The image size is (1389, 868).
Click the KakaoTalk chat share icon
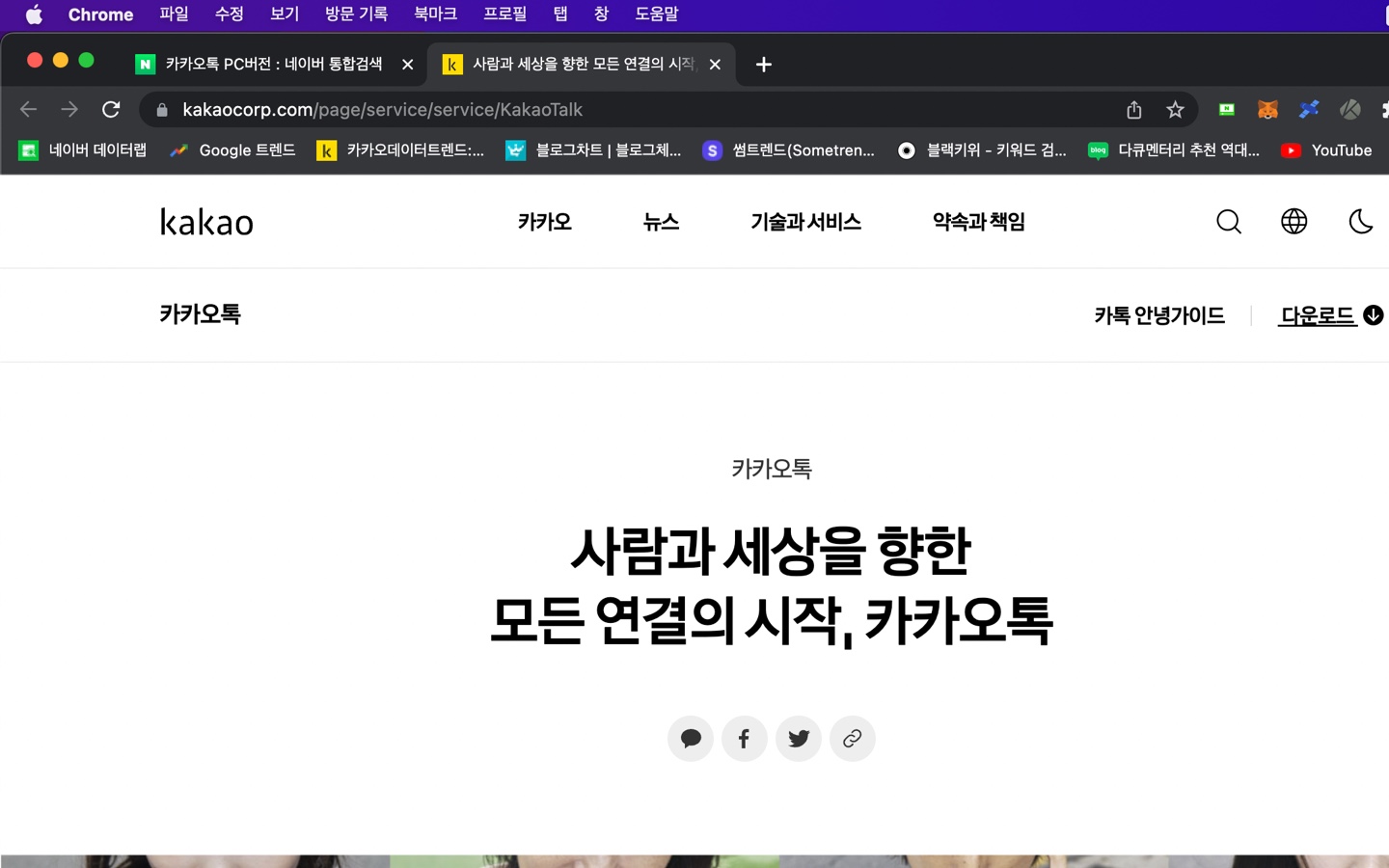pyautogui.click(x=691, y=739)
